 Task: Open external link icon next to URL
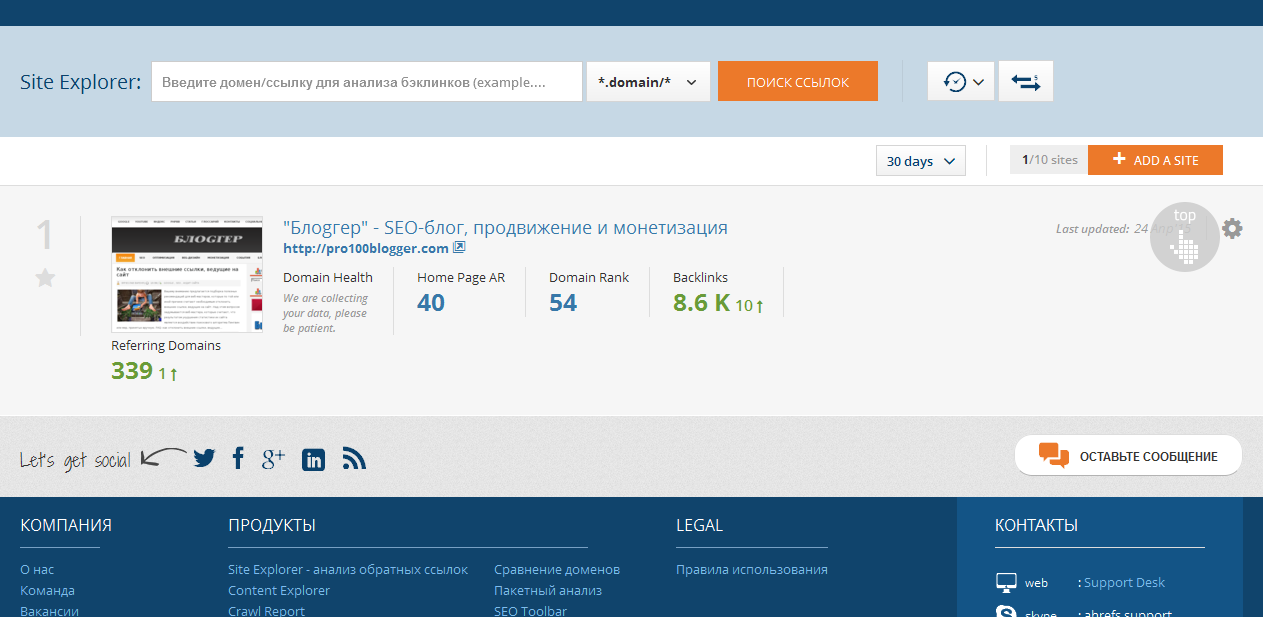pyautogui.click(x=459, y=248)
